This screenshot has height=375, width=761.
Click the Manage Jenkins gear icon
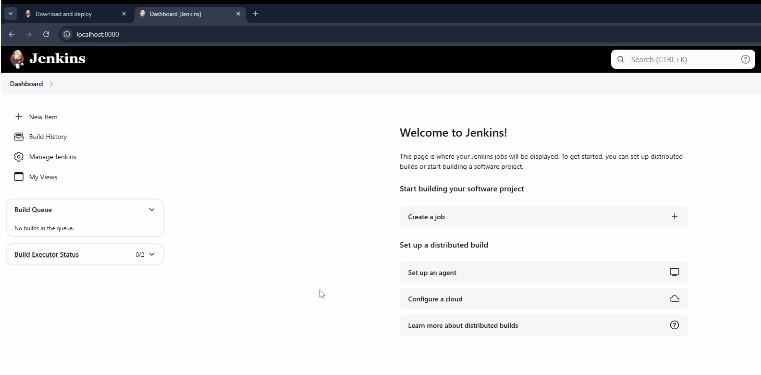coord(18,157)
